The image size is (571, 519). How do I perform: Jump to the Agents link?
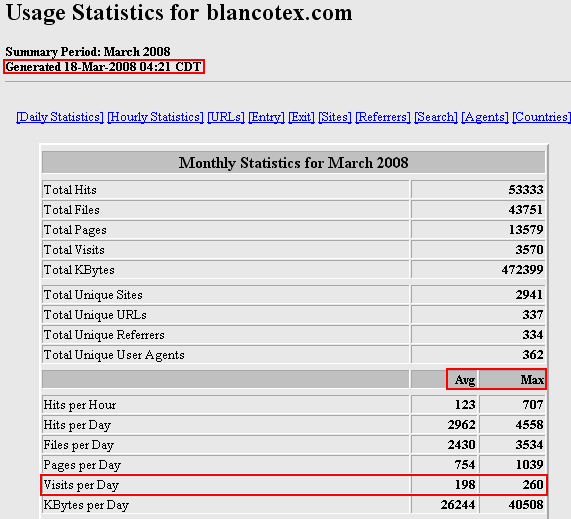tap(485, 117)
